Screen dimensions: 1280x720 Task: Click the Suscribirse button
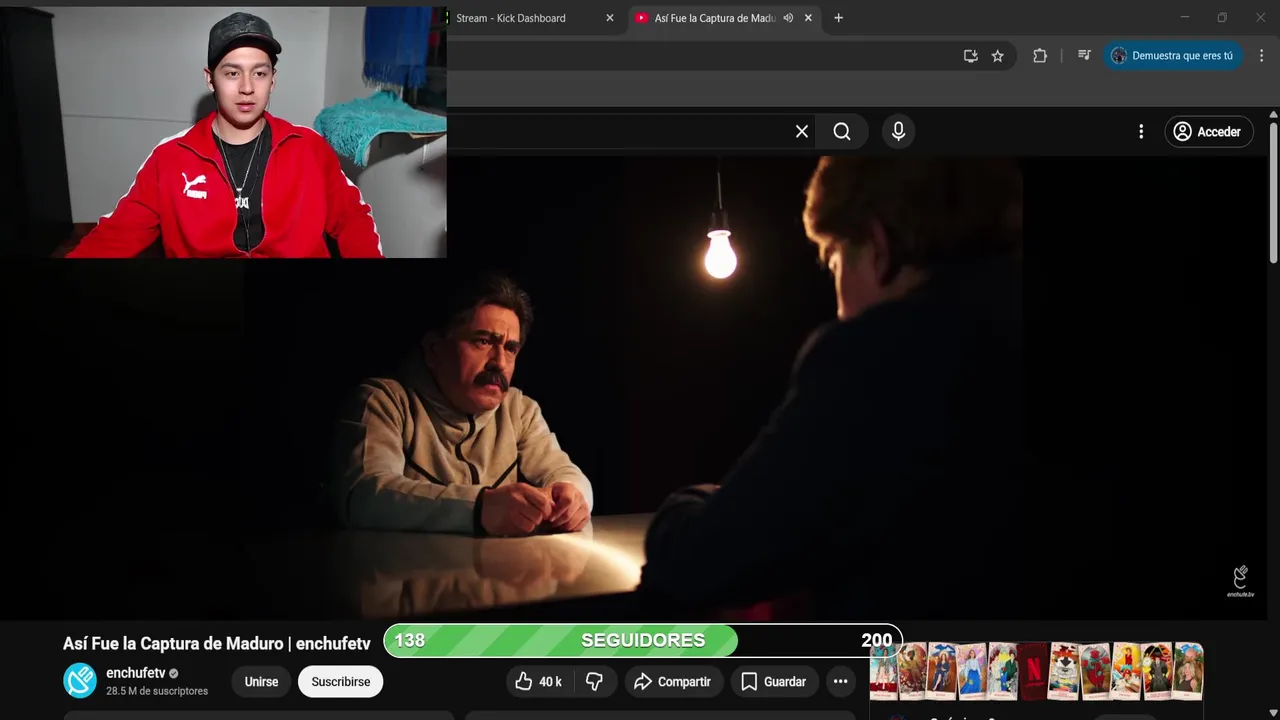pyautogui.click(x=340, y=682)
